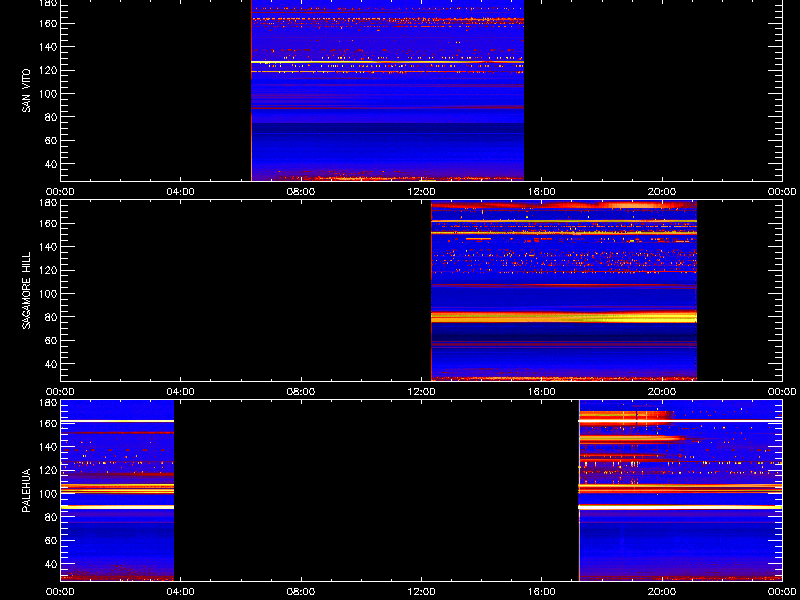800x600 pixels.
Task: Click the 20:00 time label under the Palehua plot
Action: click(x=662, y=592)
